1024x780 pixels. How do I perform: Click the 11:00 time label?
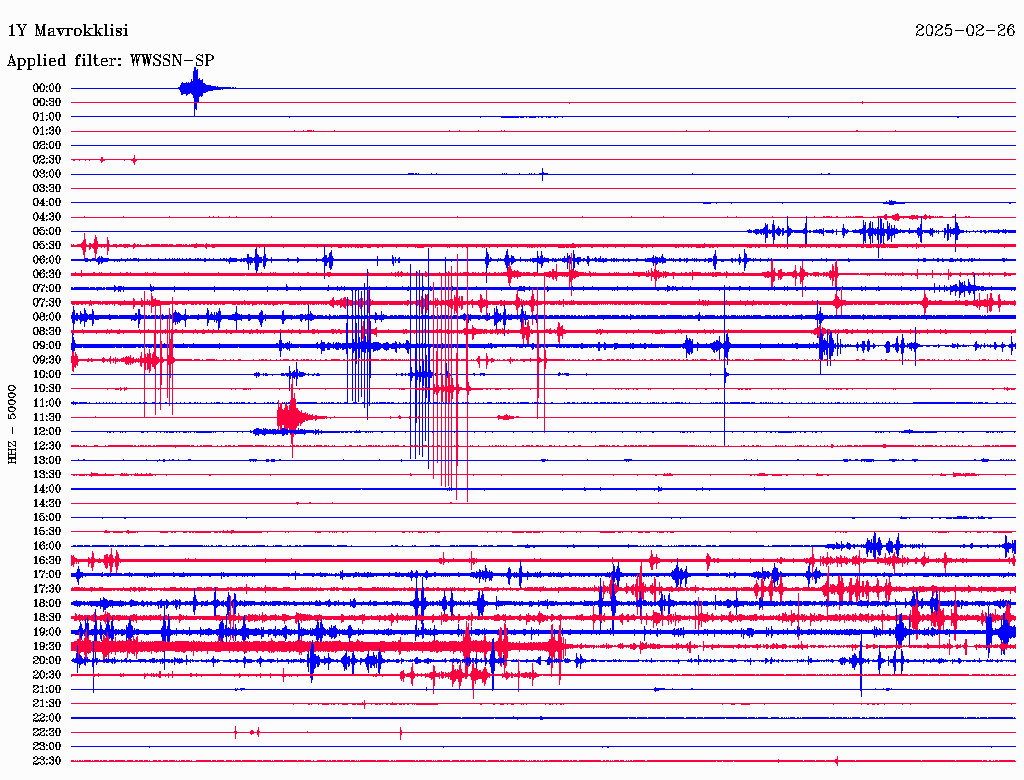click(x=47, y=403)
